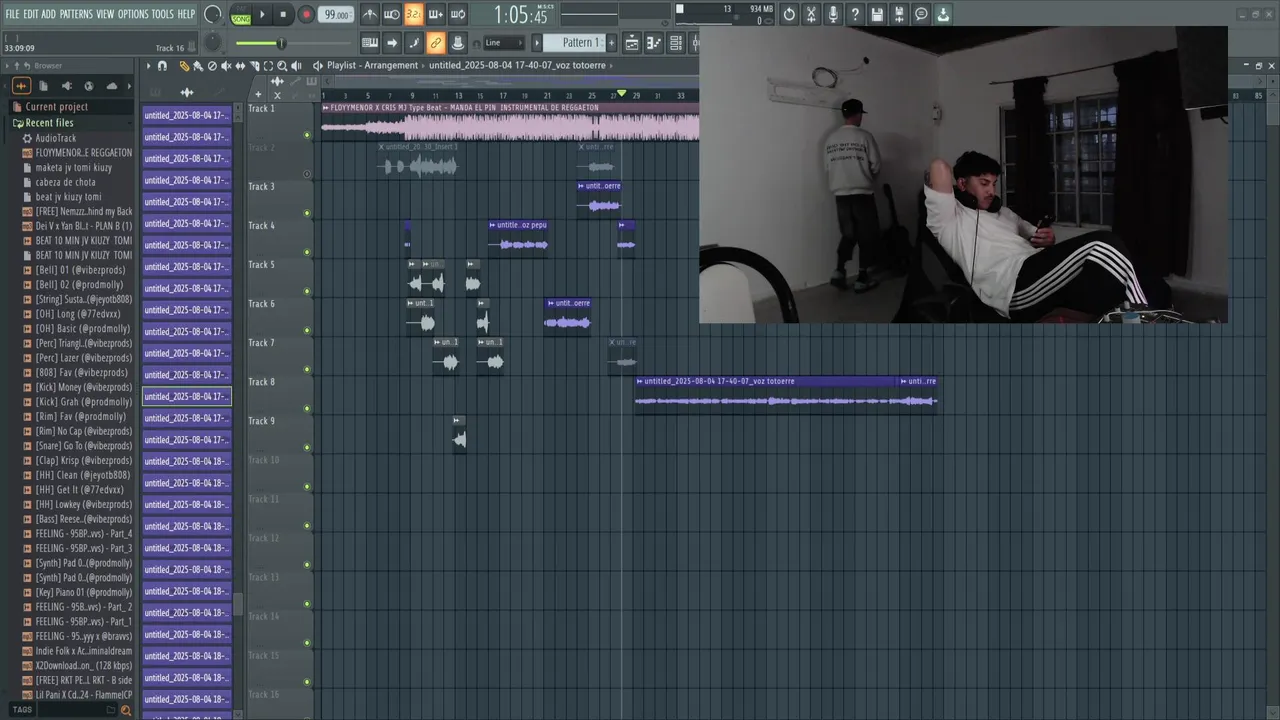This screenshot has width=1280, height=720.
Task: Collapse the Recent files folder
Action: [x=48, y=123]
